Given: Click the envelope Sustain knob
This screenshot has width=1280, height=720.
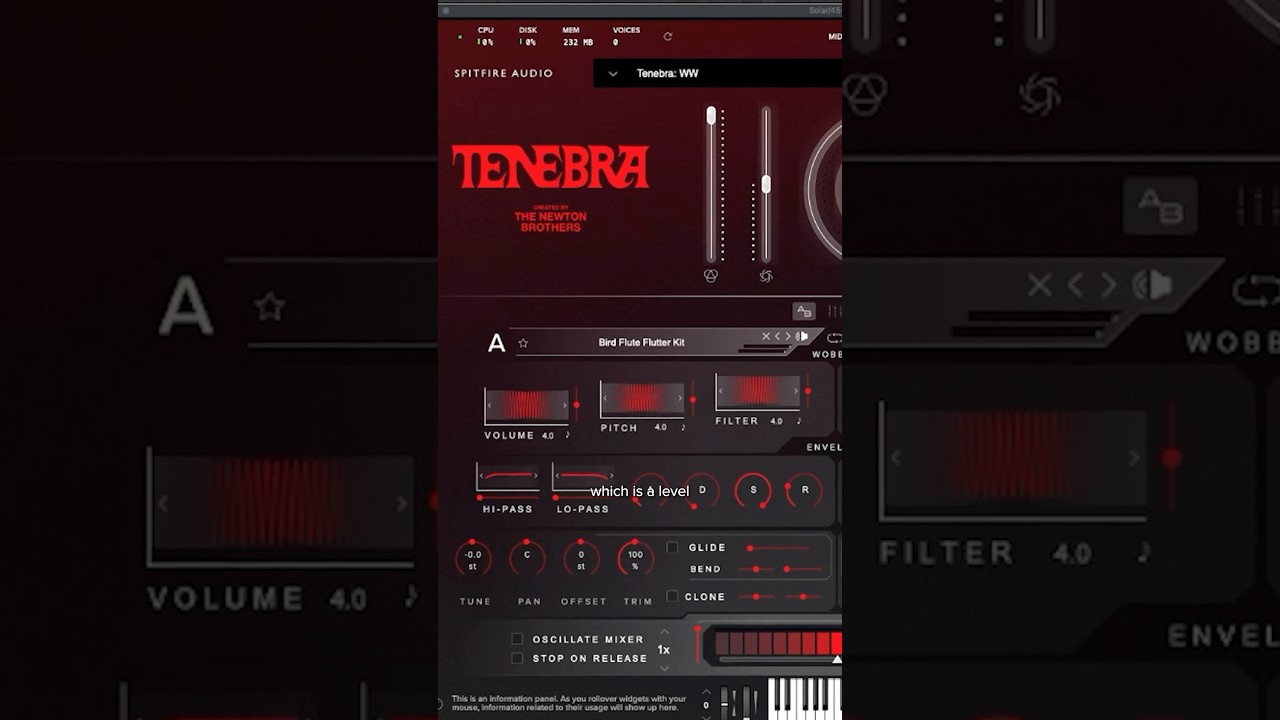Looking at the screenshot, I should (753, 490).
